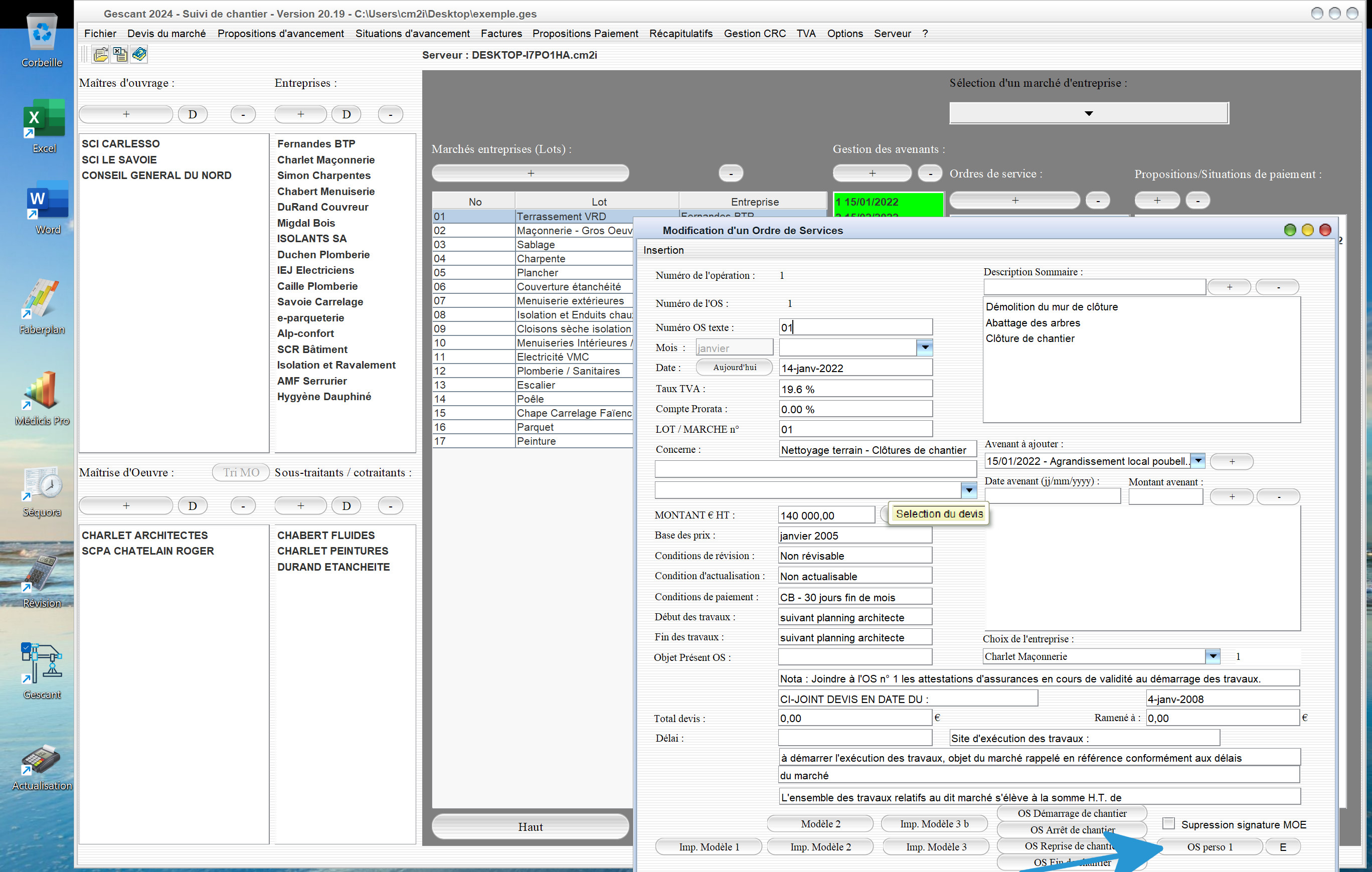Open Médicis Pro desktop shortcut

[x=42, y=398]
